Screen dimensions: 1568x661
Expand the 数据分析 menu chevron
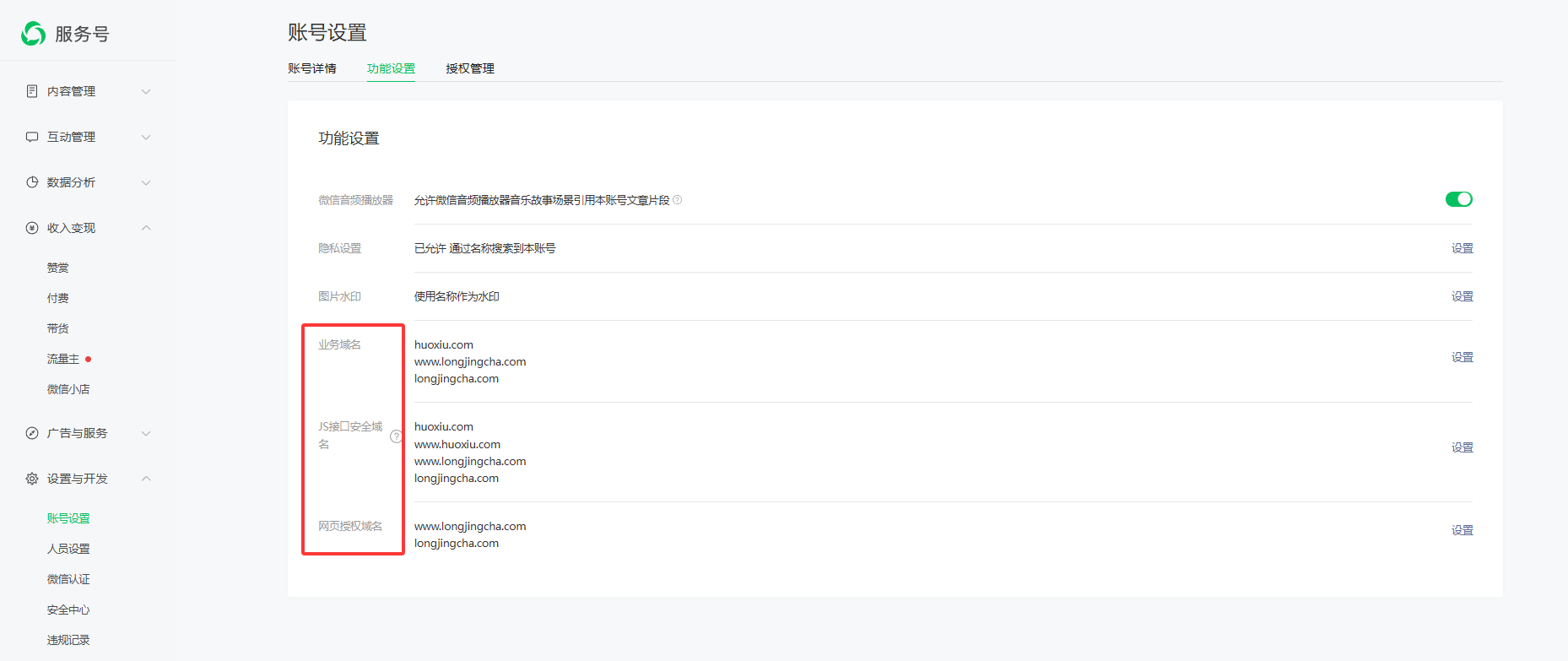tap(146, 182)
